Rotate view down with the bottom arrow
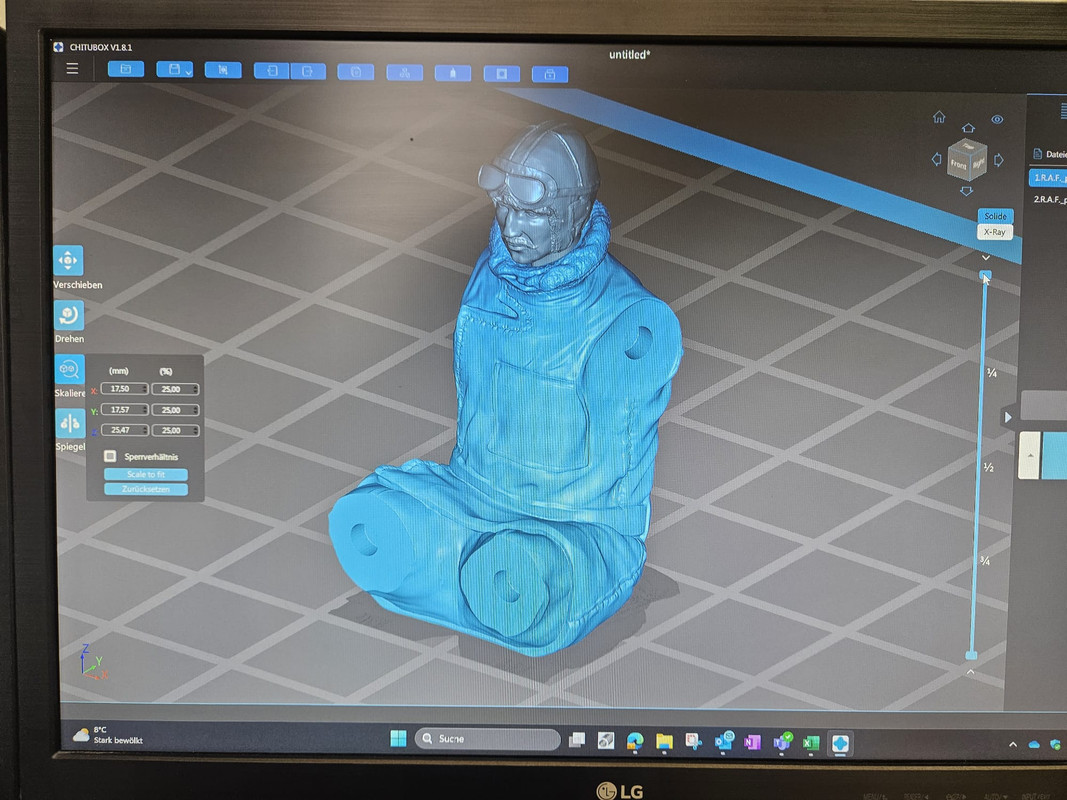1067x800 pixels. pyautogui.click(x=966, y=191)
